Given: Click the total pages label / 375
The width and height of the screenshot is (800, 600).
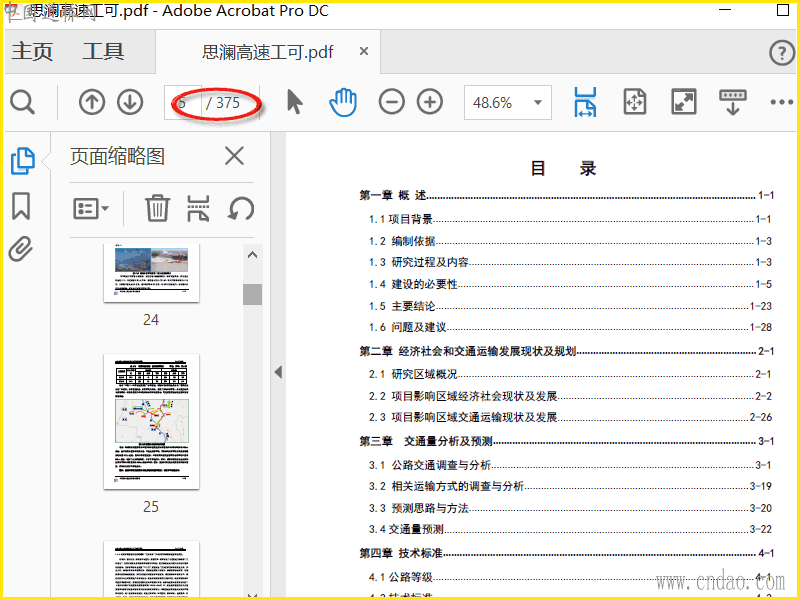Looking at the screenshot, I should [223, 103].
